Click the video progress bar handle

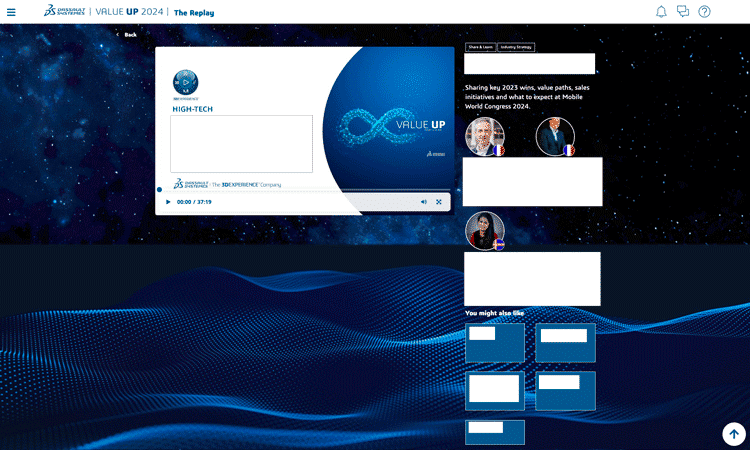click(159, 189)
